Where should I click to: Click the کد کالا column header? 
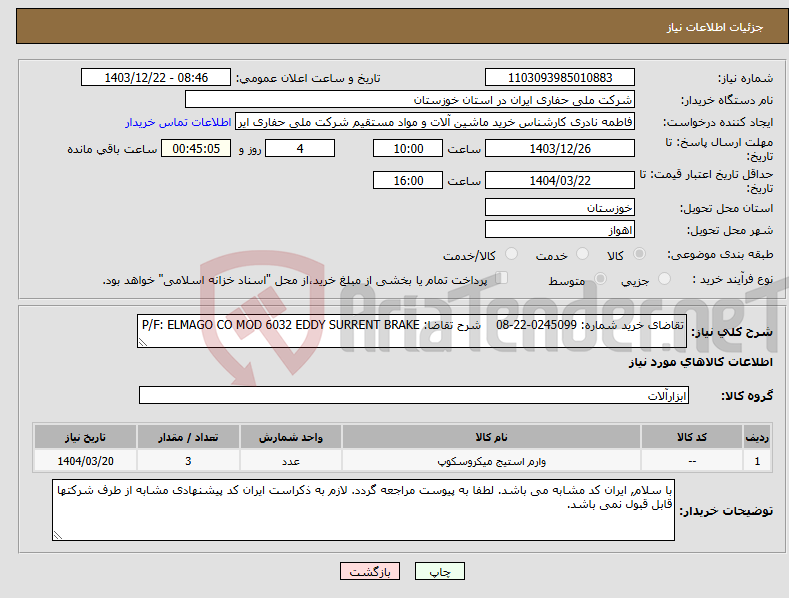[x=692, y=437]
